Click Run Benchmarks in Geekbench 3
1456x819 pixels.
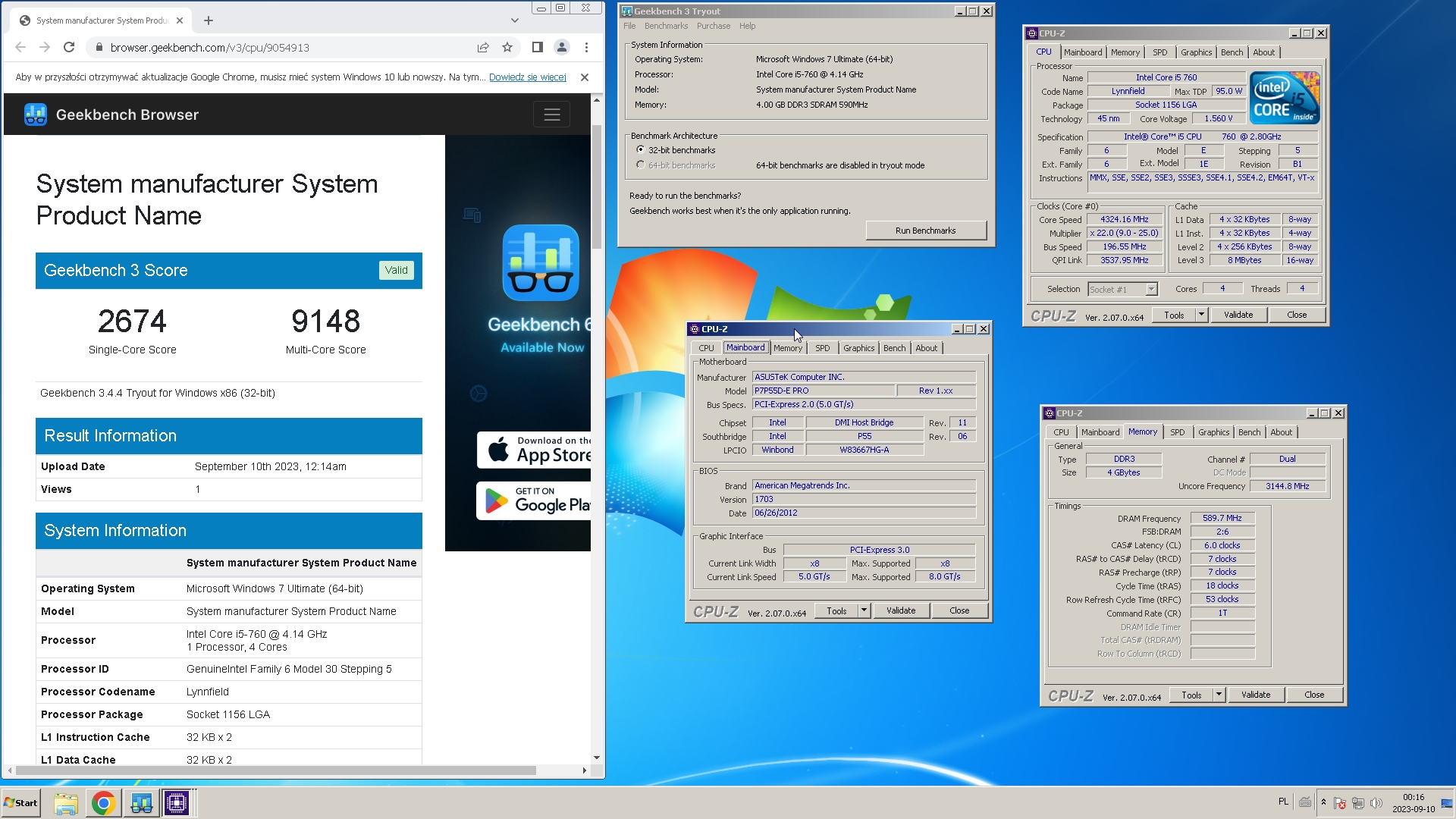[926, 231]
